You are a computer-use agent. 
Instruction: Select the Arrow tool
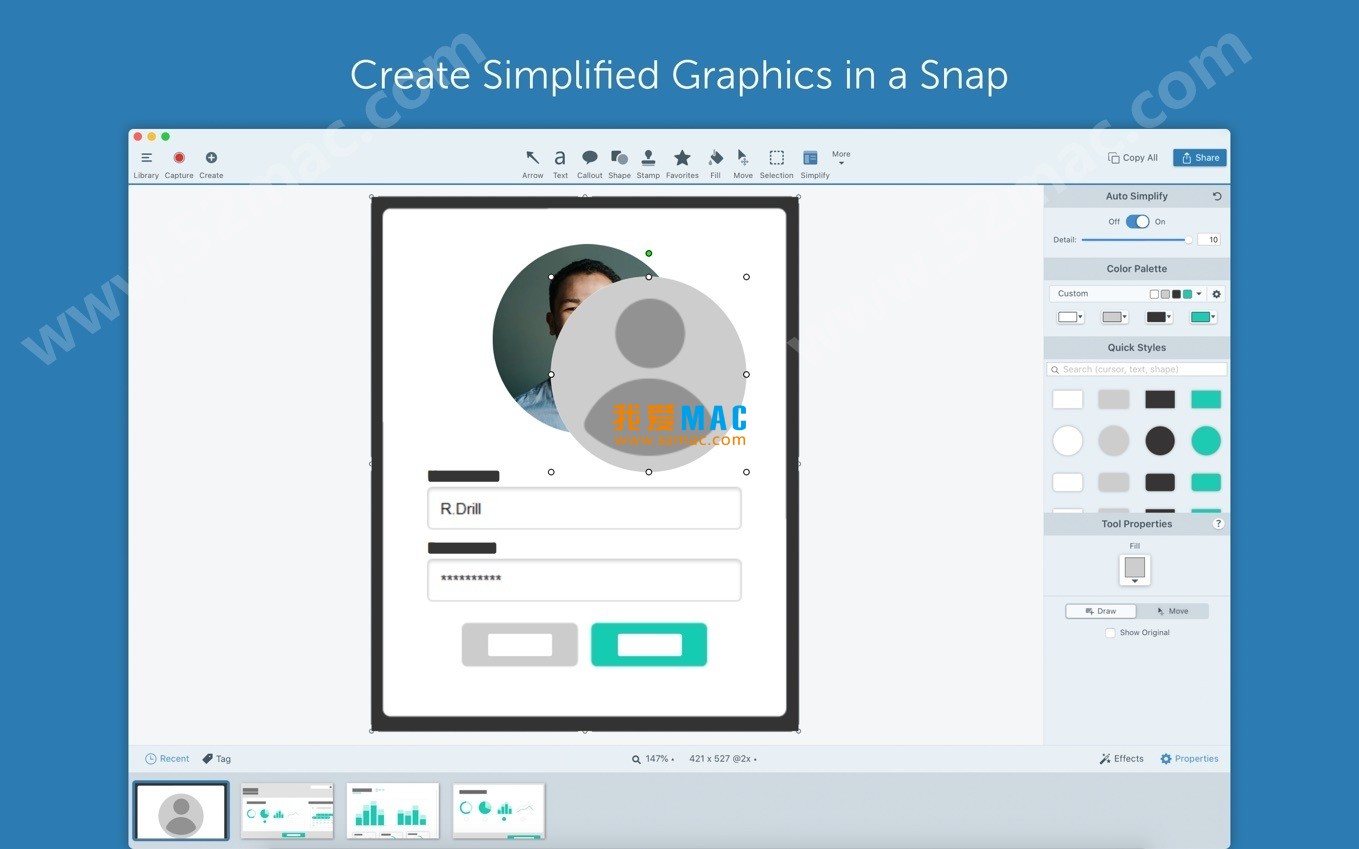(x=533, y=163)
